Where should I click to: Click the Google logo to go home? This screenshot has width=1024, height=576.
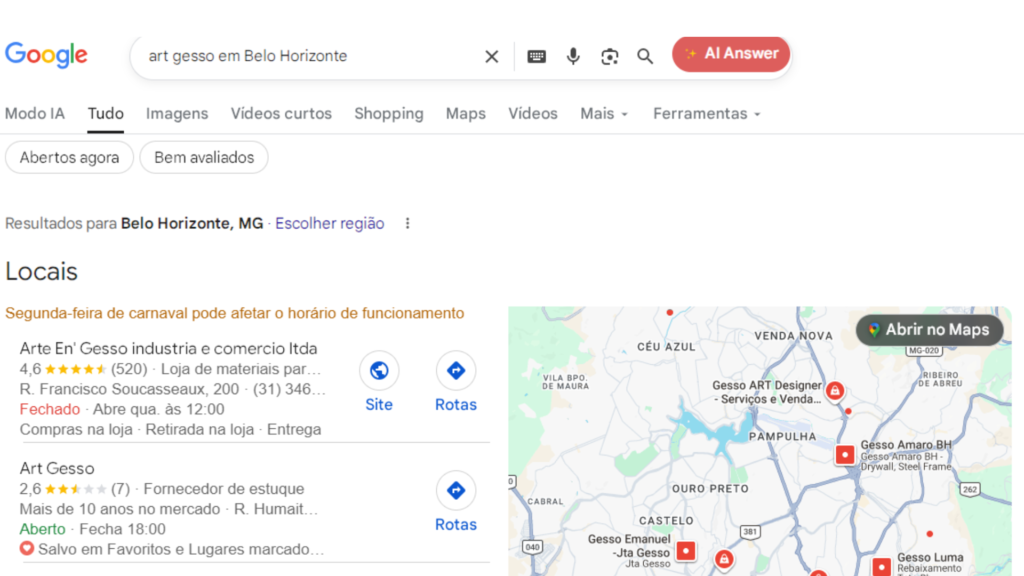(x=46, y=55)
